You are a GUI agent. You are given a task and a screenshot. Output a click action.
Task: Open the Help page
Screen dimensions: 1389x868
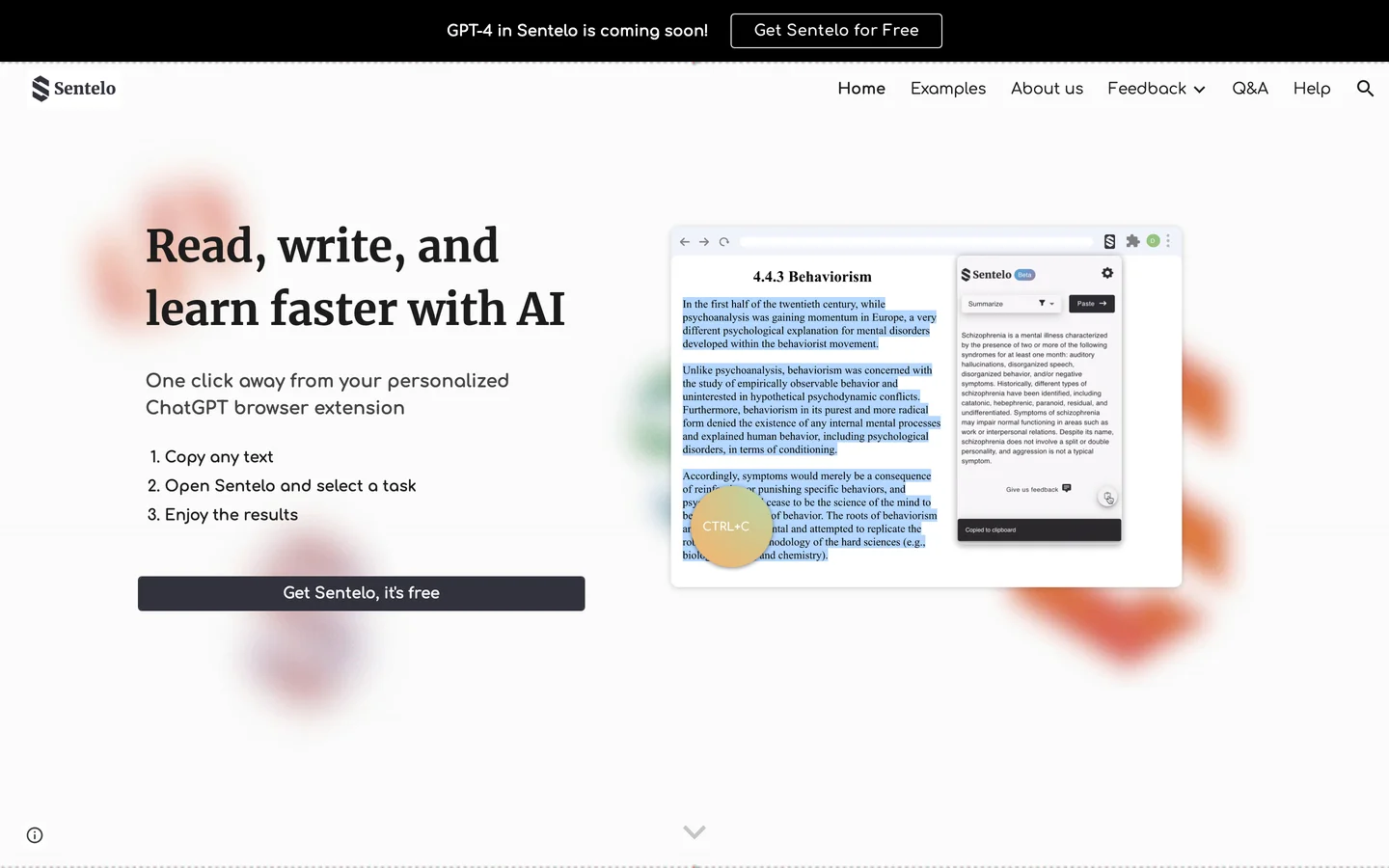tap(1312, 89)
